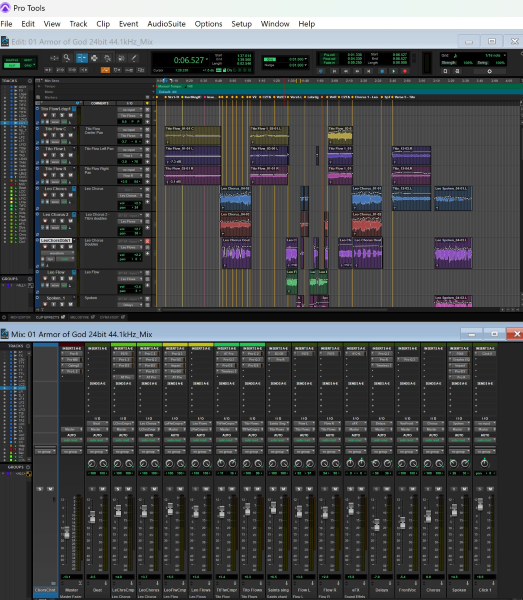The image size is (523, 600).
Task: Select first Tito Flow C yellow clip
Action: (x=193, y=136)
